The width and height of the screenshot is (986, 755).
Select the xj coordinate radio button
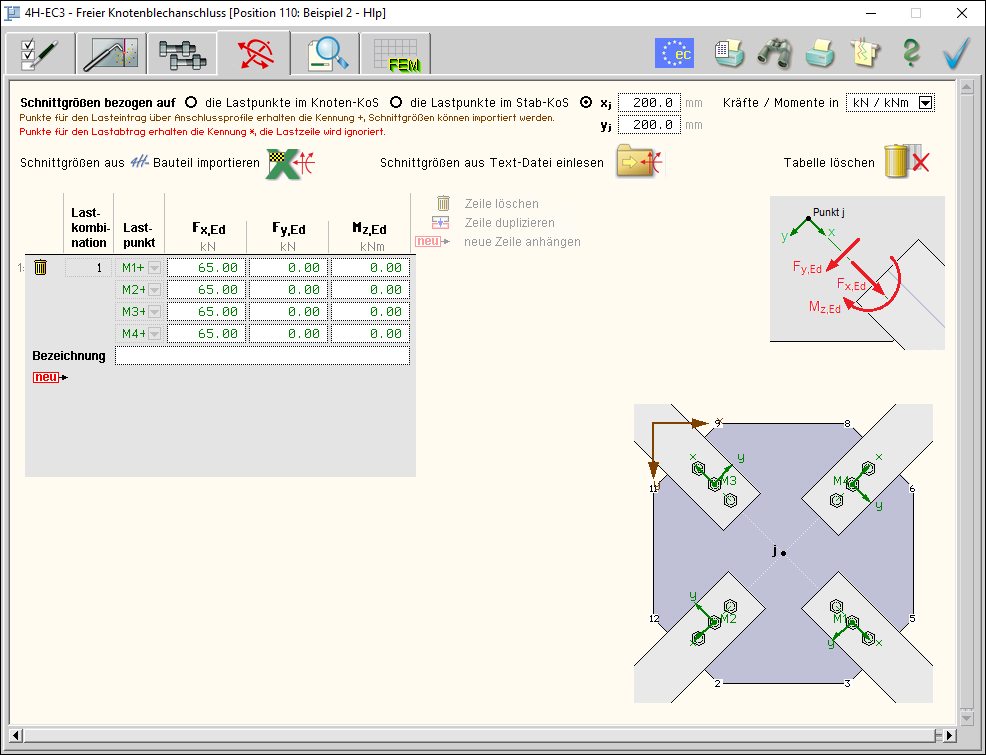(586, 102)
